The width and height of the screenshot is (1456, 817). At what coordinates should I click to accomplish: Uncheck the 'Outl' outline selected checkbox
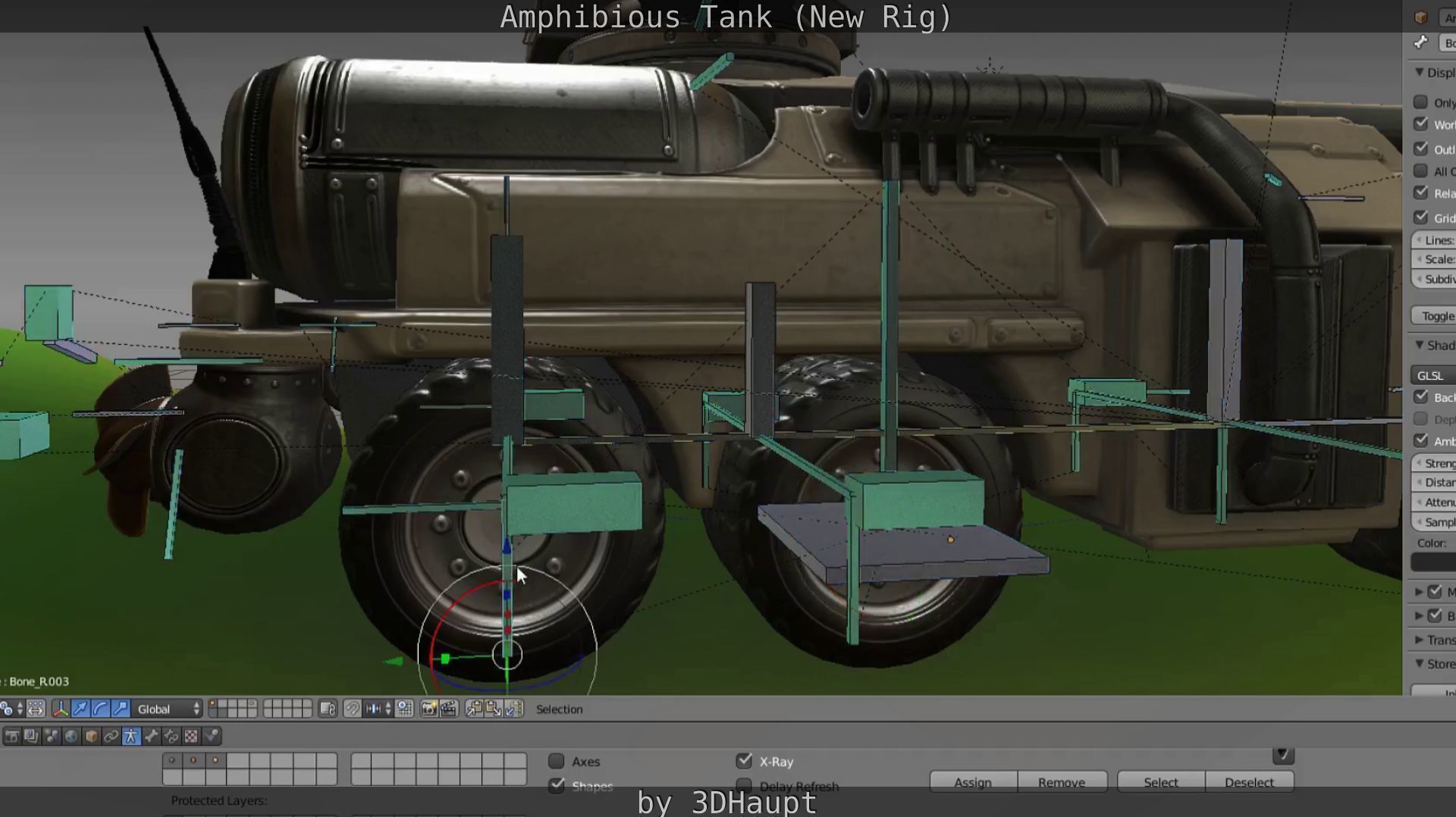pyautogui.click(x=1421, y=149)
